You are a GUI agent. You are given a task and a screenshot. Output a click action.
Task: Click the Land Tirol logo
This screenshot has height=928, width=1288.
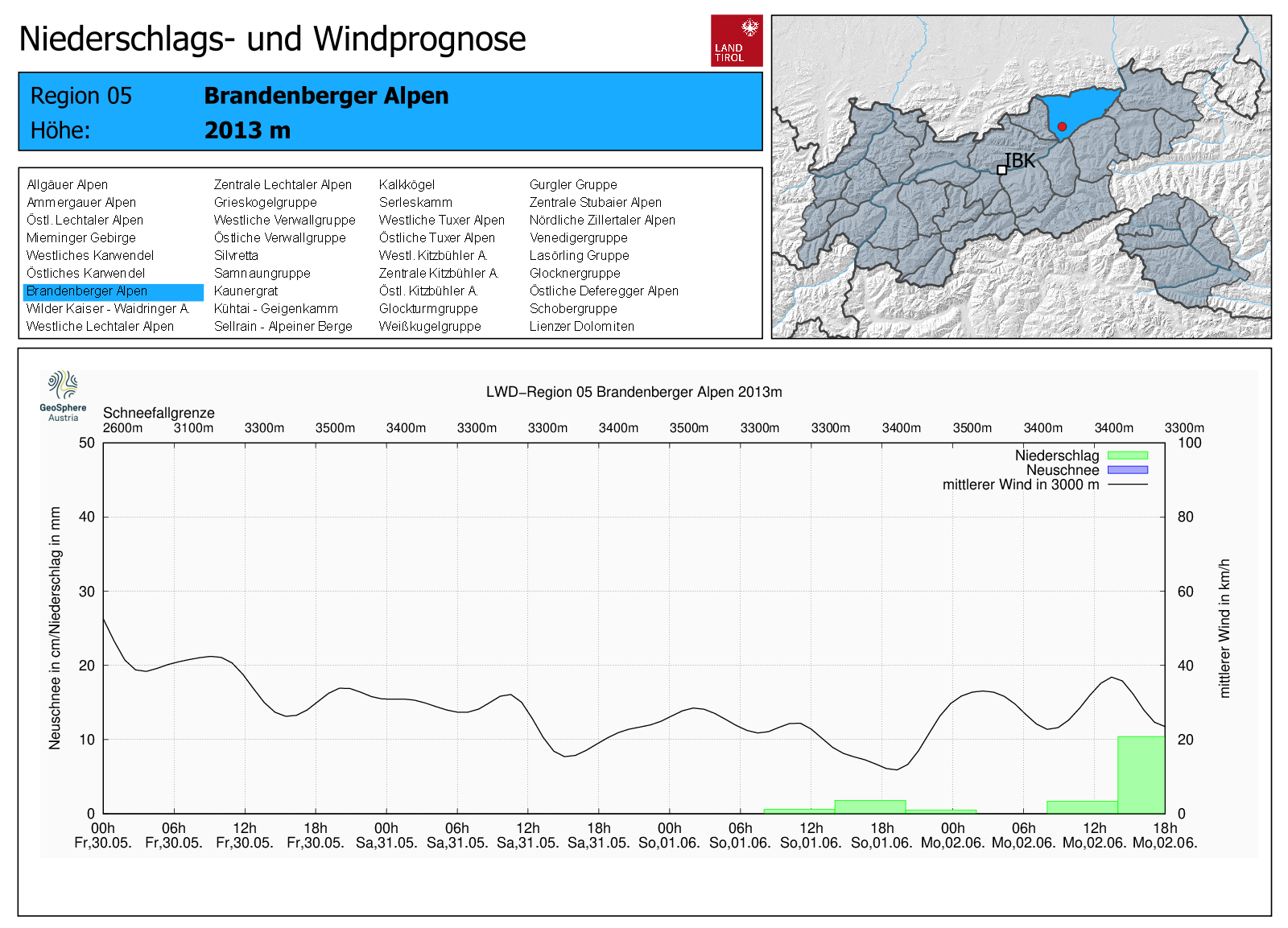736,40
